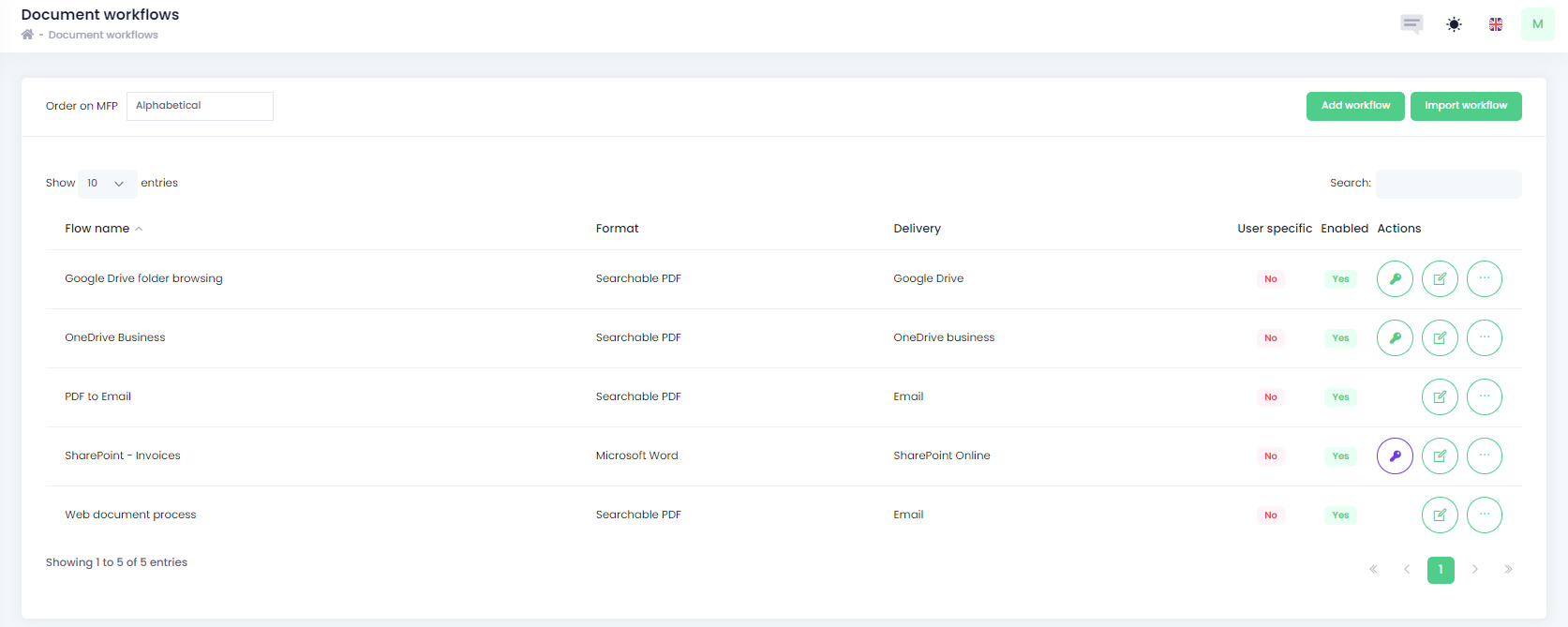The width and height of the screenshot is (1568, 627).
Task: Click the key icon for OneDrive Business
Action: pyautogui.click(x=1395, y=337)
